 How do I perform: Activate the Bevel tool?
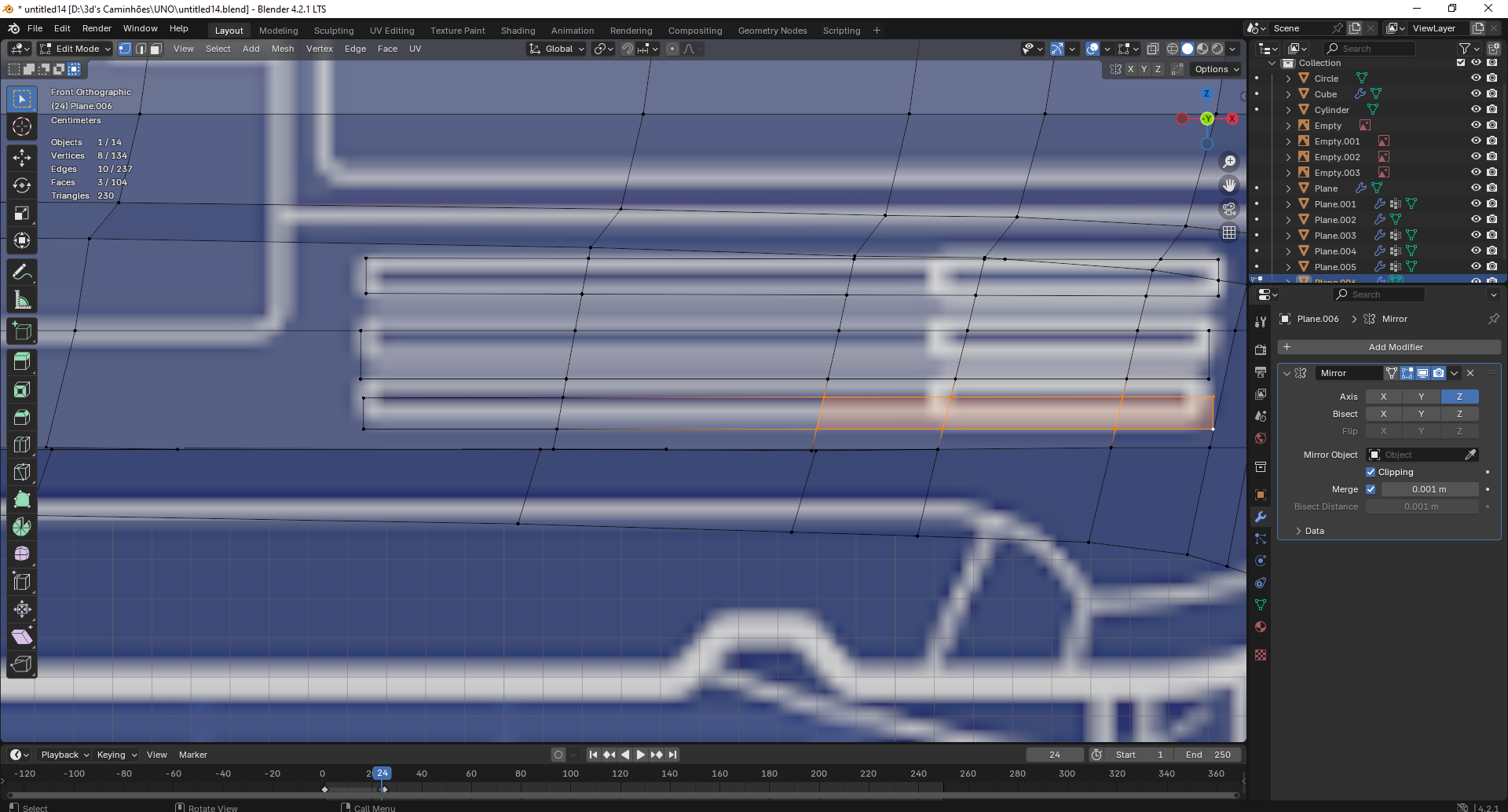(x=22, y=417)
